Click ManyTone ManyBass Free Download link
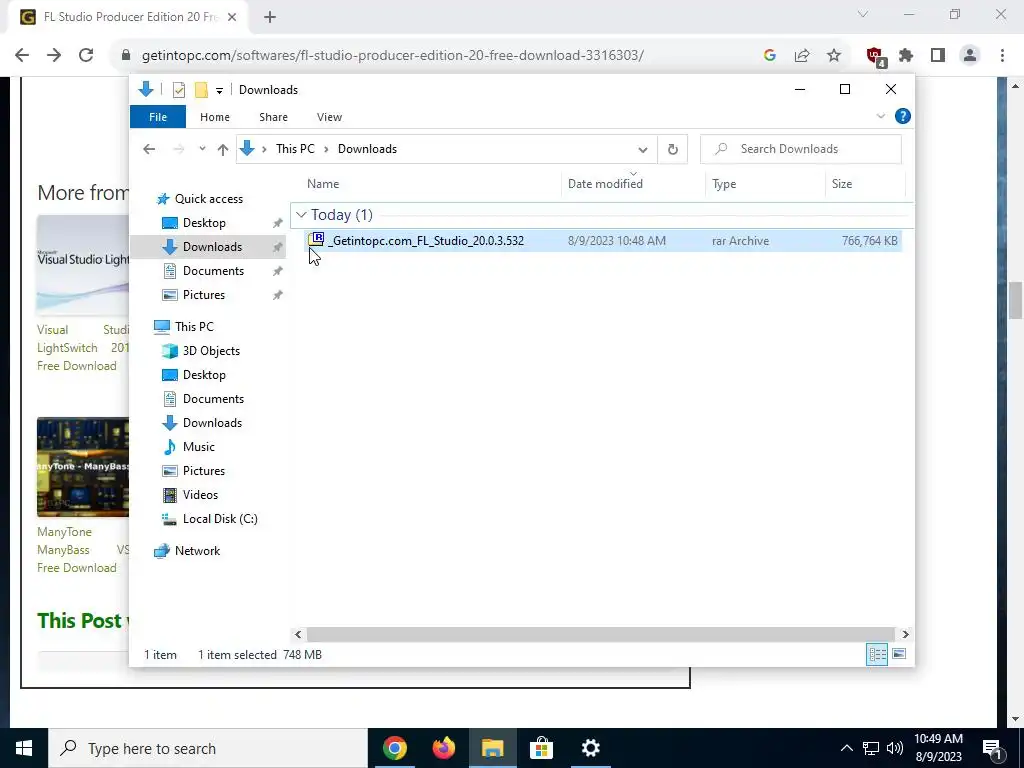 point(83,550)
